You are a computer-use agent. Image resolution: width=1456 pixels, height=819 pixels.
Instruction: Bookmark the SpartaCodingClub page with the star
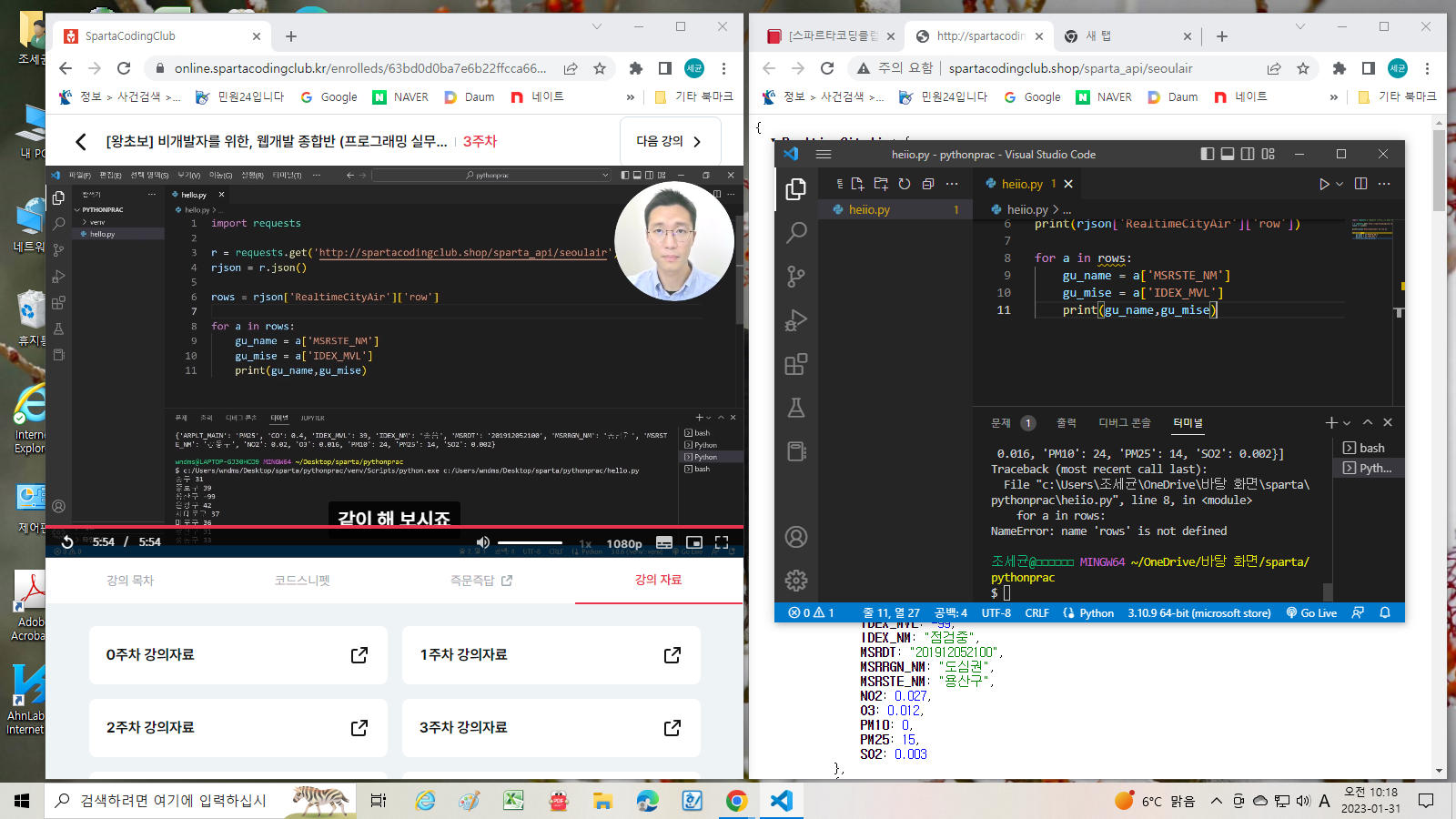600,68
